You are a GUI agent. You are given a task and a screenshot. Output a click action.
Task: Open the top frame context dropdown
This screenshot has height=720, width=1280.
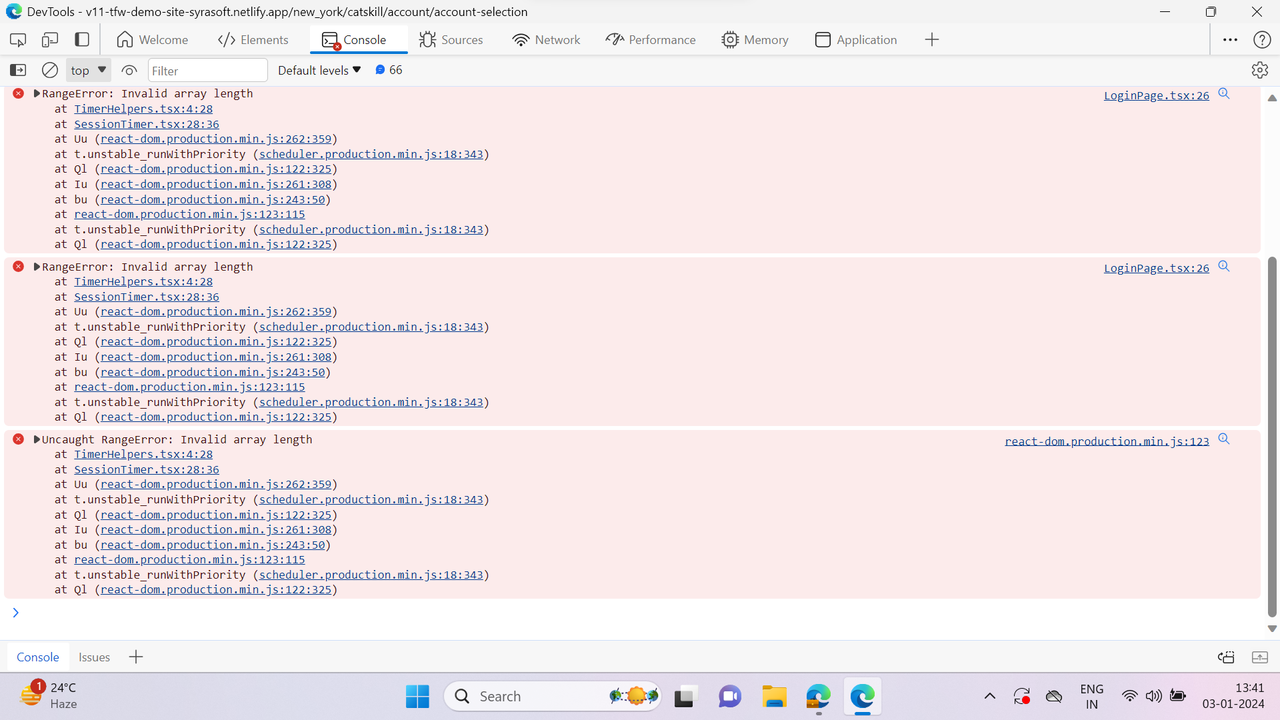point(87,70)
